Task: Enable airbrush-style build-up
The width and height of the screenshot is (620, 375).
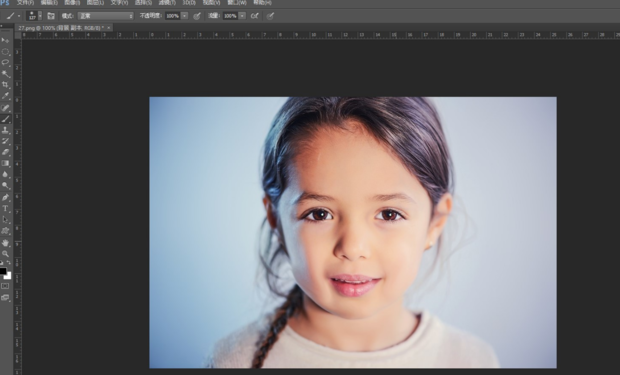Action: coord(255,16)
